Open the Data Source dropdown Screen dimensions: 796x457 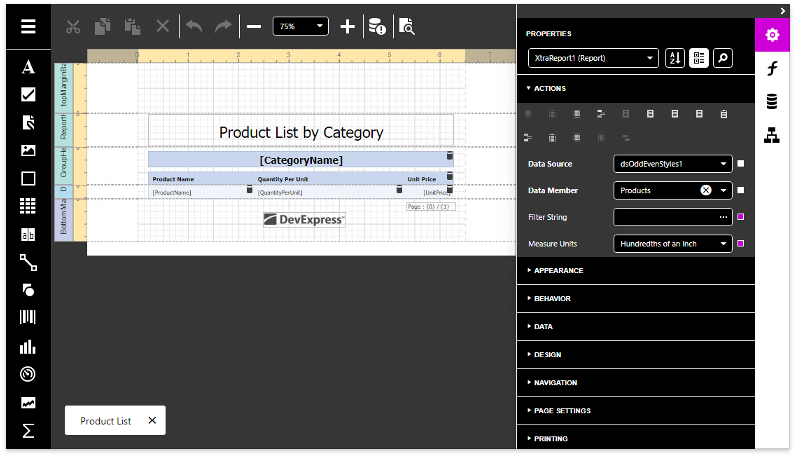point(672,163)
